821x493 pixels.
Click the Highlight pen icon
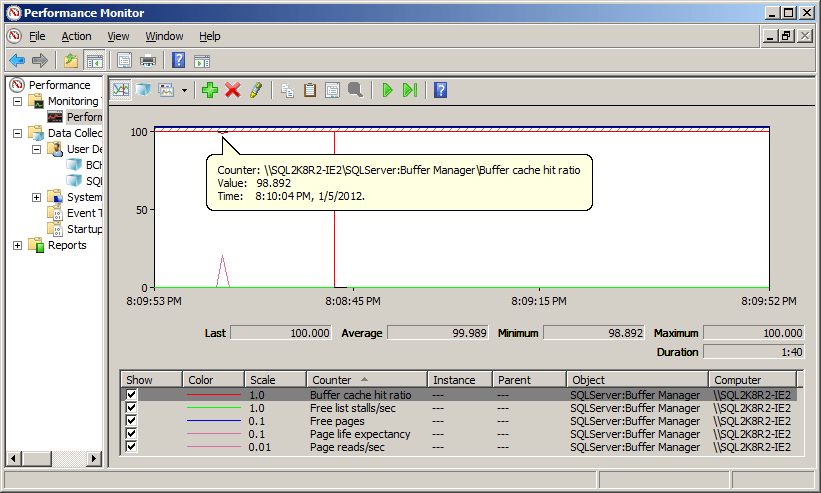pyautogui.click(x=256, y=90)
